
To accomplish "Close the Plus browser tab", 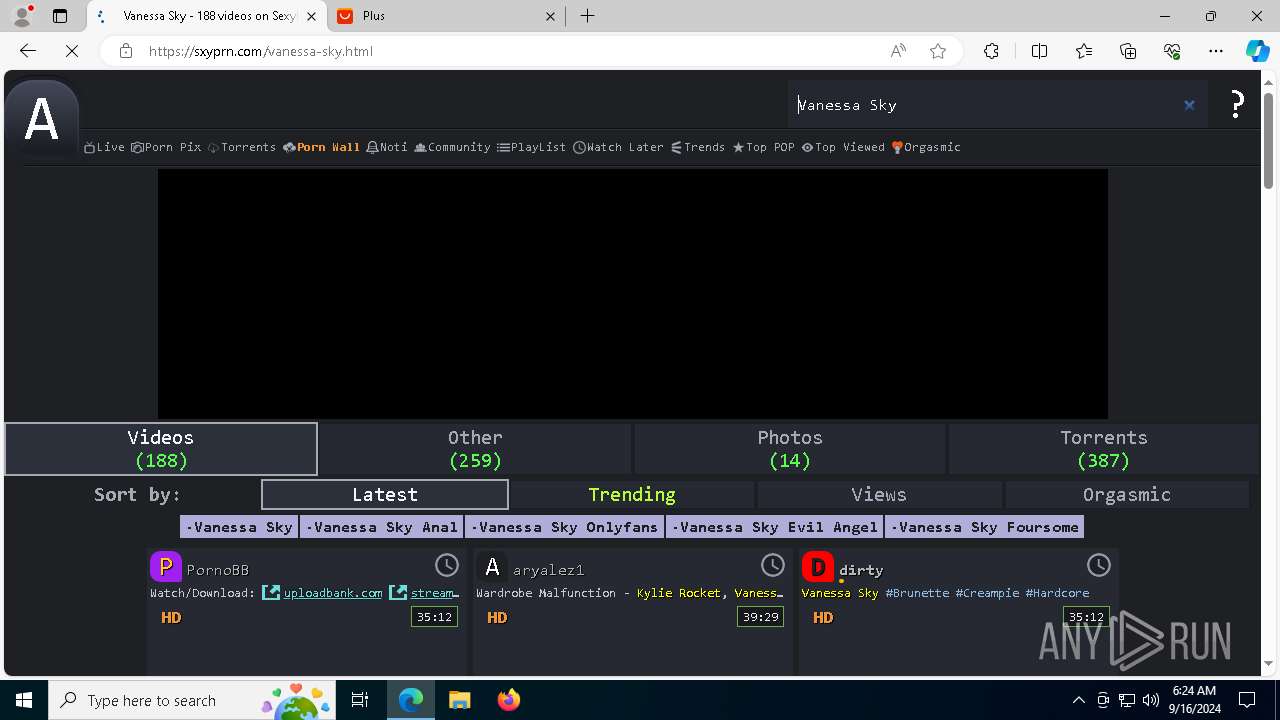I will [551, 16].
